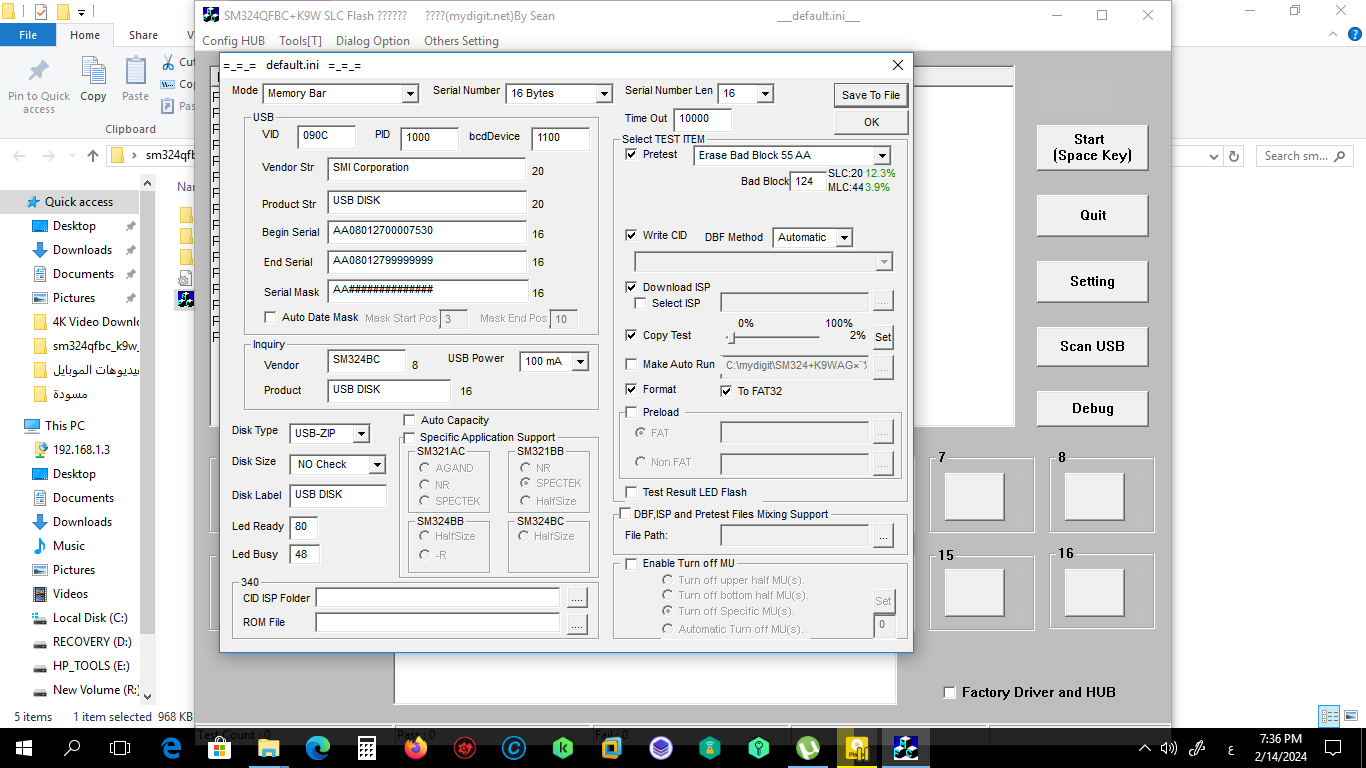
Task: Click the Cut scissors icon in Explorer ribbon
Action: click(x=167, y=62)
